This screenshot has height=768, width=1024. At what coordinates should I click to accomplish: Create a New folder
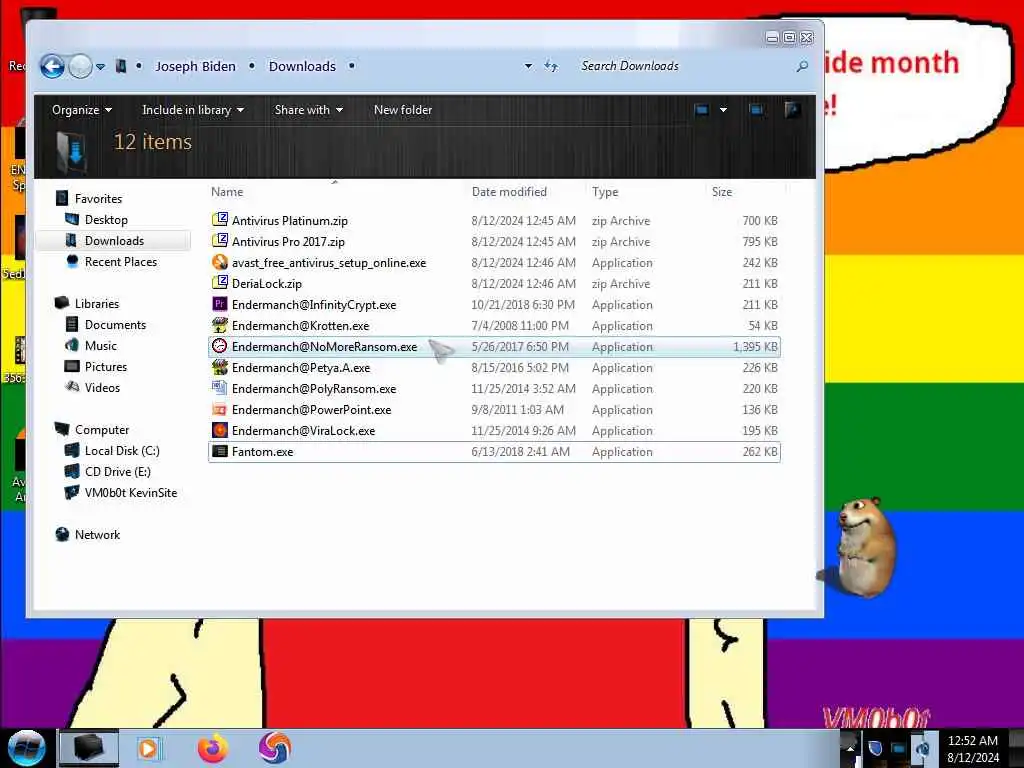click(403, 110)
